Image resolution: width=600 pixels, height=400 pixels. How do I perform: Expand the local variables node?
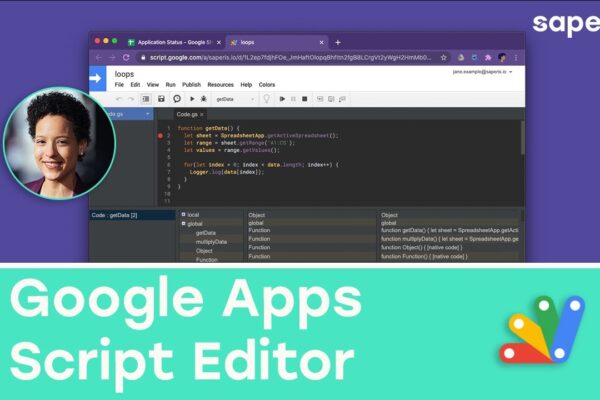[x=183, y=214]
